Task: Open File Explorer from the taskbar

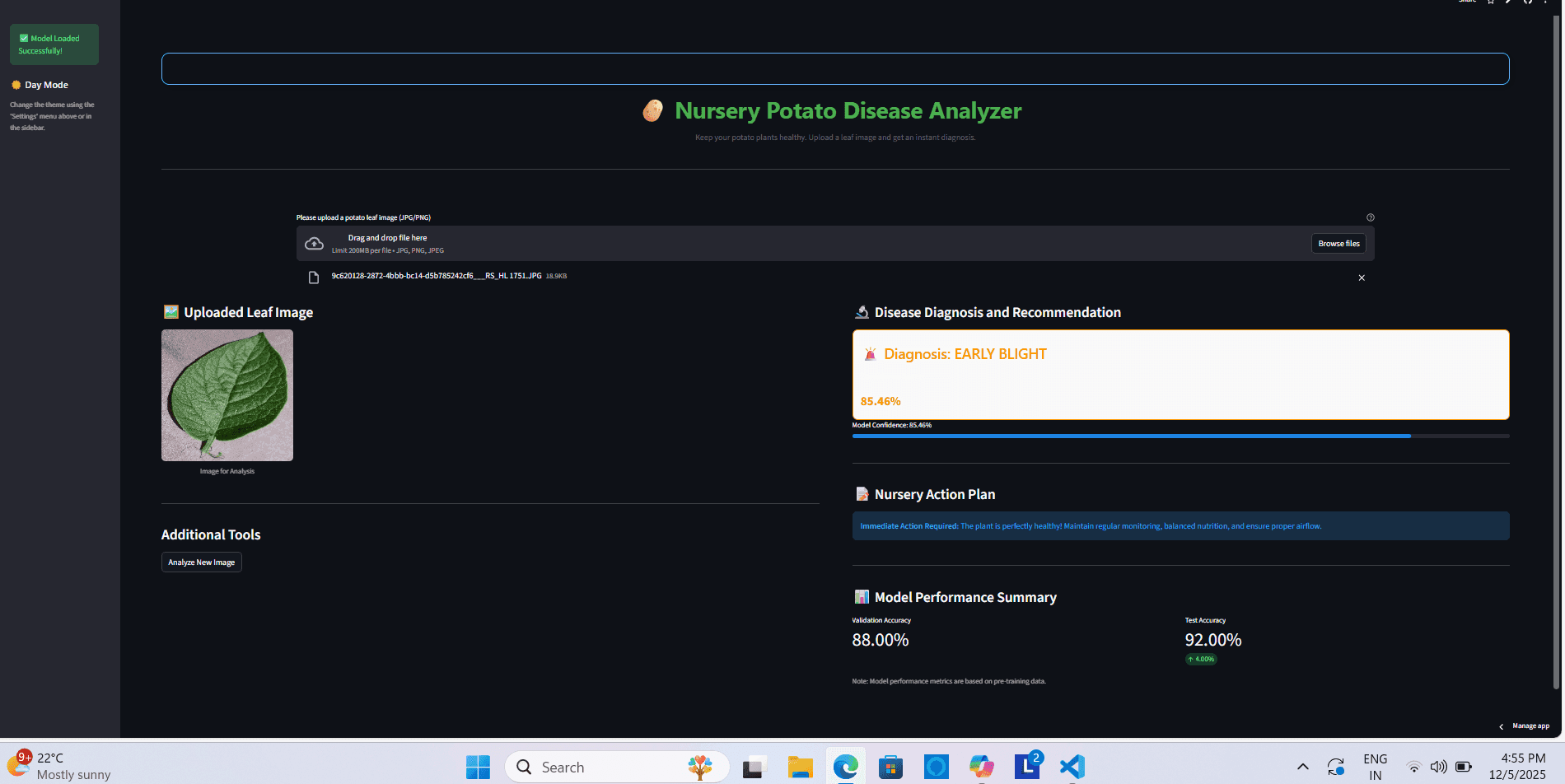Action: point(800,768)
